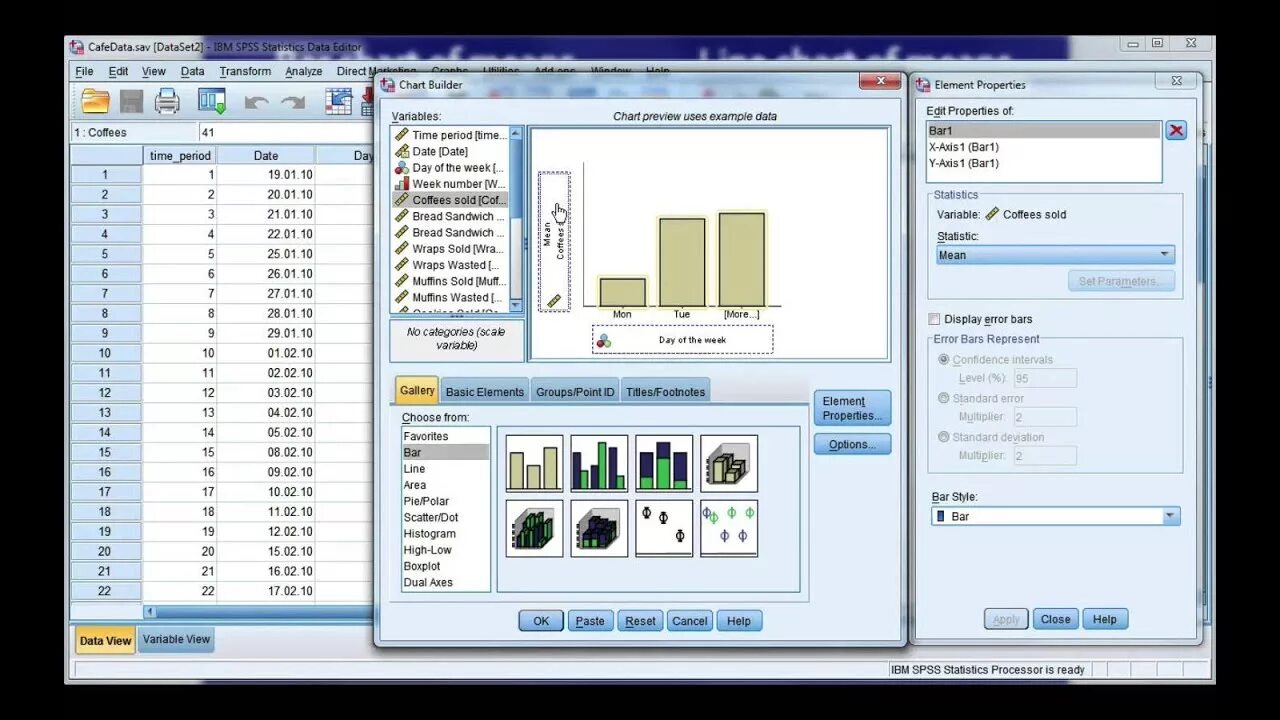This screenshot has height=720, width=1280.
Task: Click the Options button
Action: pos(852,445)
